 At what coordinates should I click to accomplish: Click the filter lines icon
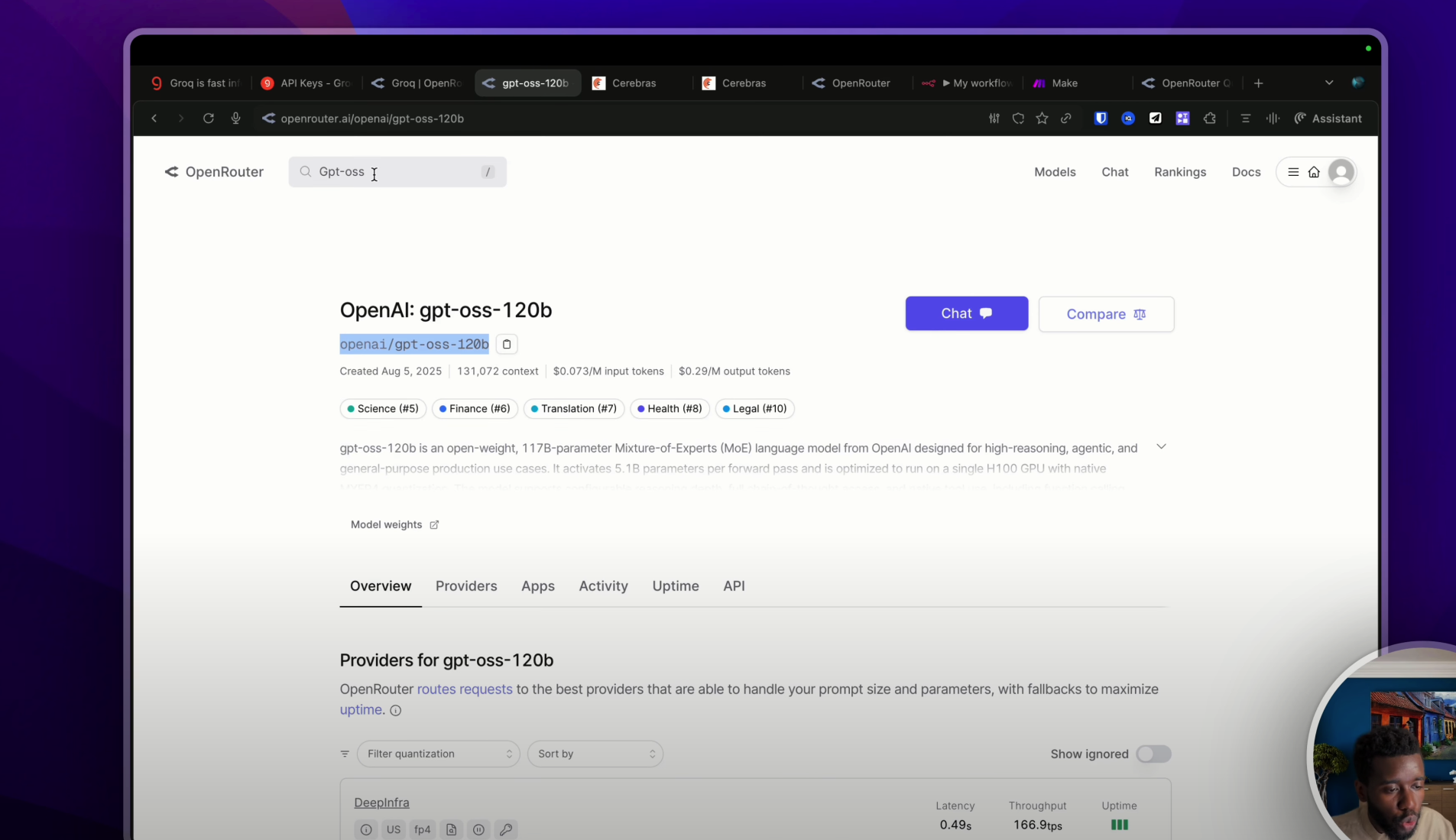click(x=345, y=754)
